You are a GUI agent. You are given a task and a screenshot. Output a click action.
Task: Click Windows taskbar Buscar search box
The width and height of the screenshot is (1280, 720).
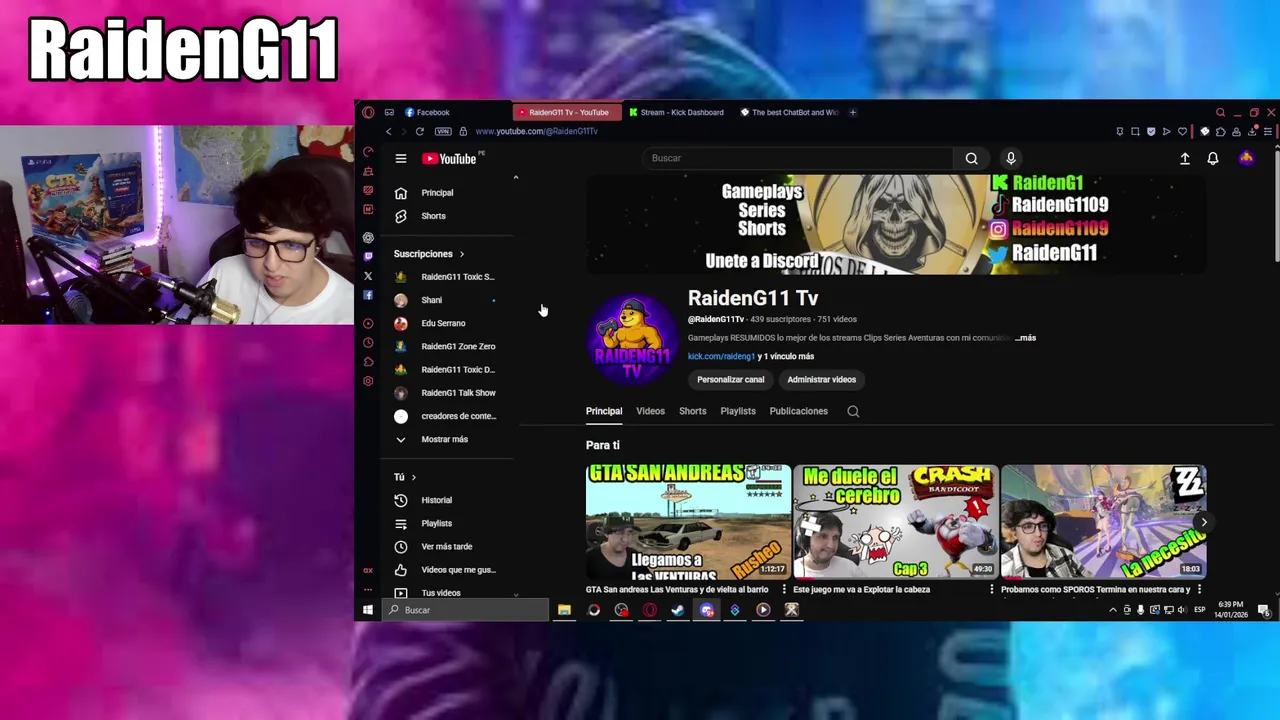[x=466, y=610]
